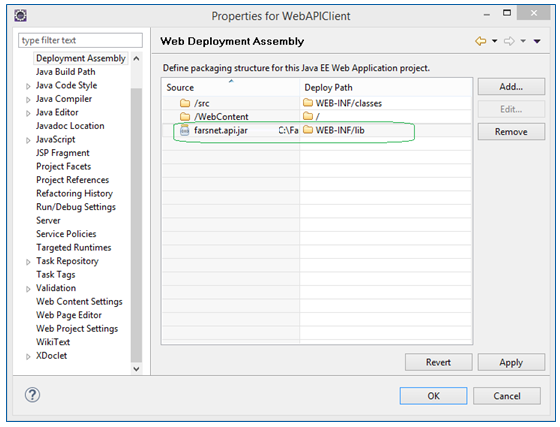Image resolution: width=560 pixels, height=427 pixels.
Task: Expand the Java Compiler tree node
Action: 28,100
